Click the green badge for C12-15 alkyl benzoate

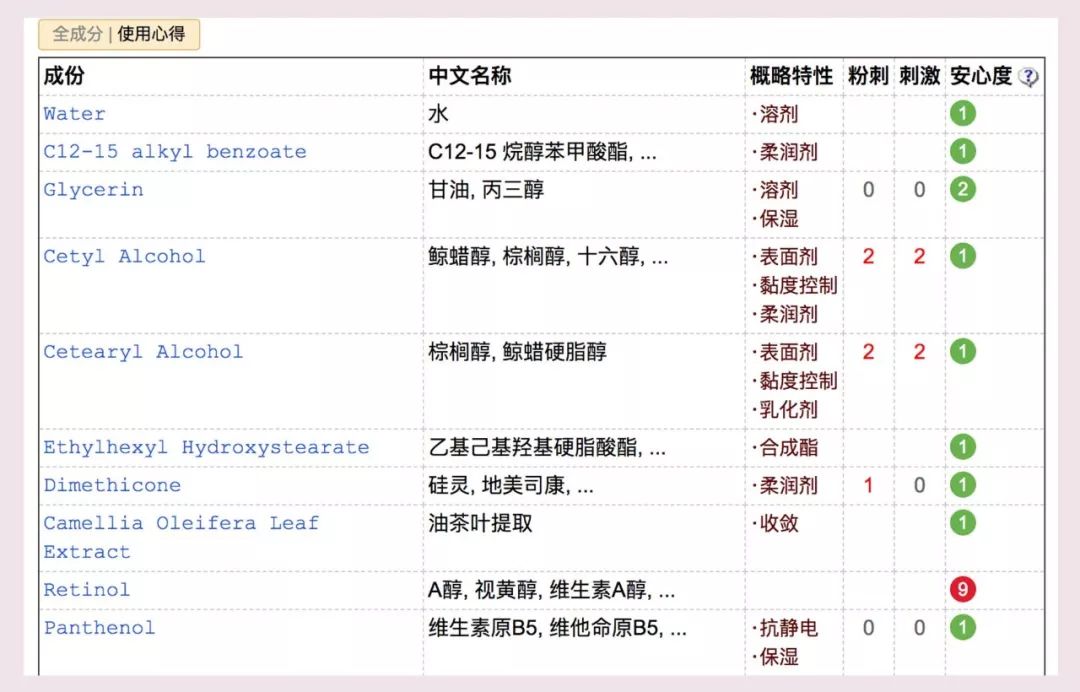[x=962, y=151]
